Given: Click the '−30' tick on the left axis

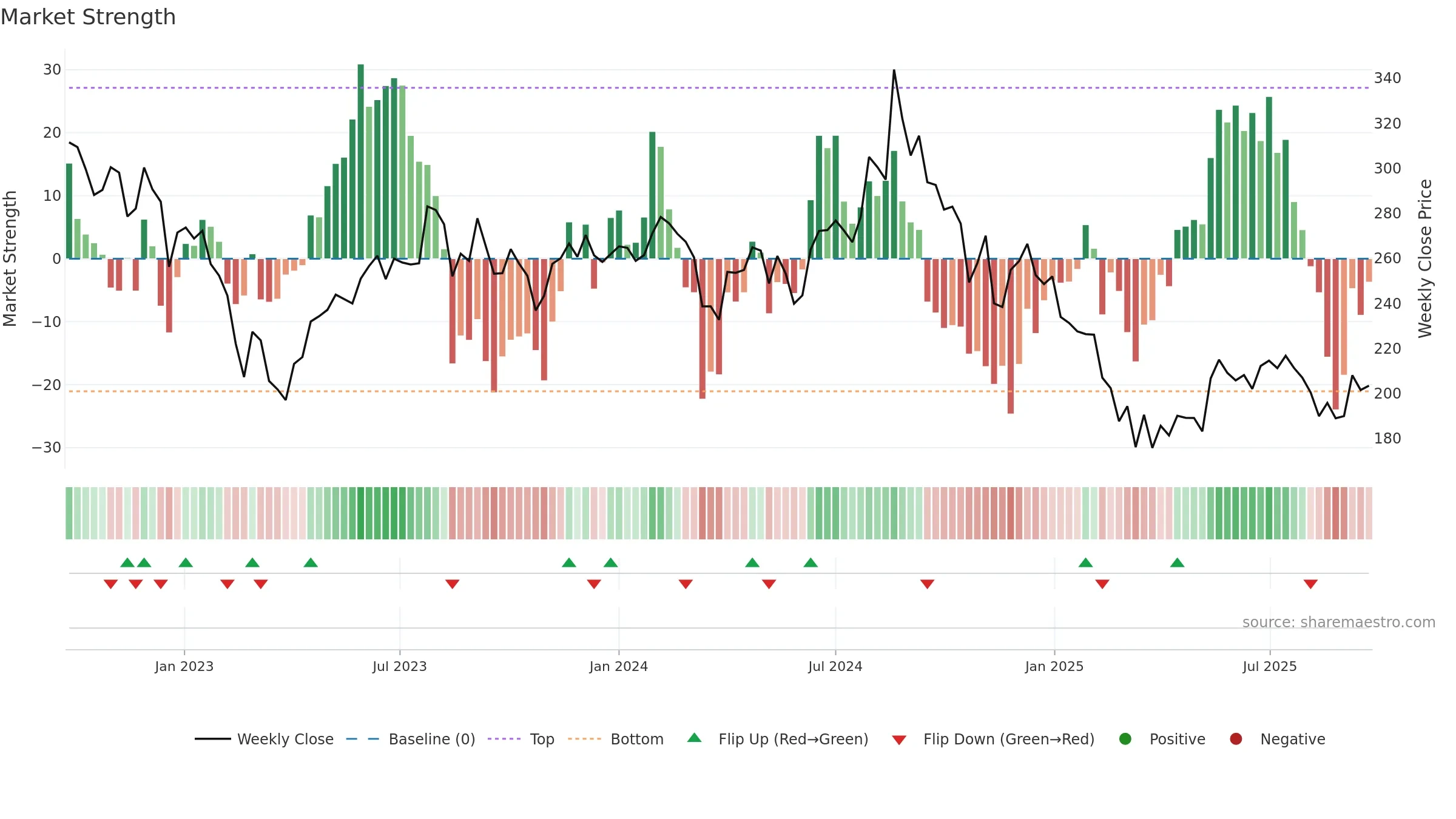Looking at the screenshot, I should (x=47, y=448).
